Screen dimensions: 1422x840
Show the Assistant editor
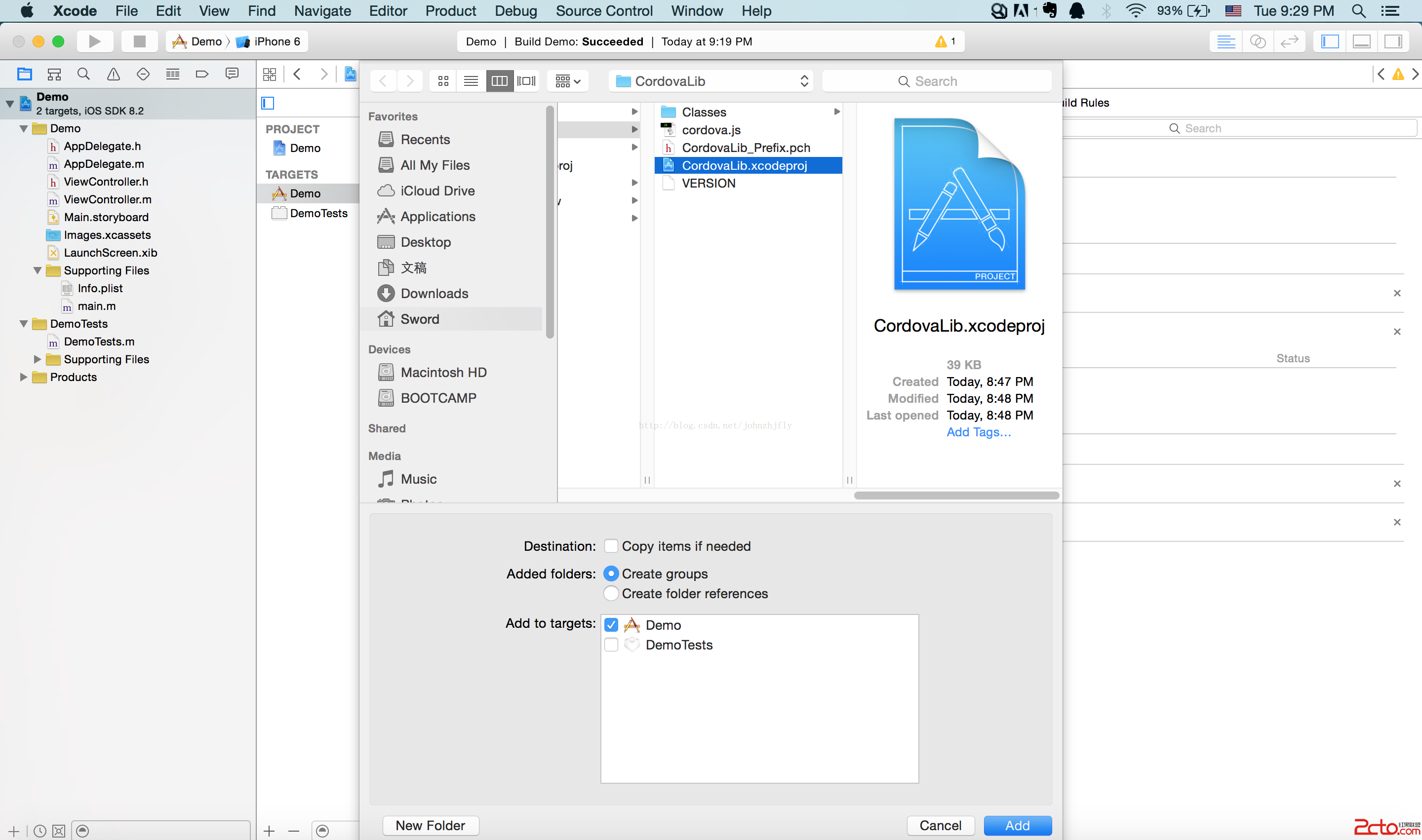tap(1257, 41)
